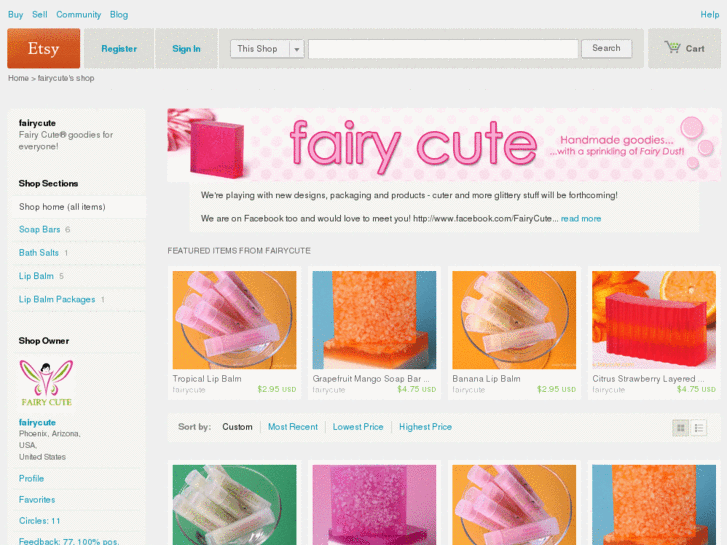Open the Lip Balm section

(x=36, y=276)
